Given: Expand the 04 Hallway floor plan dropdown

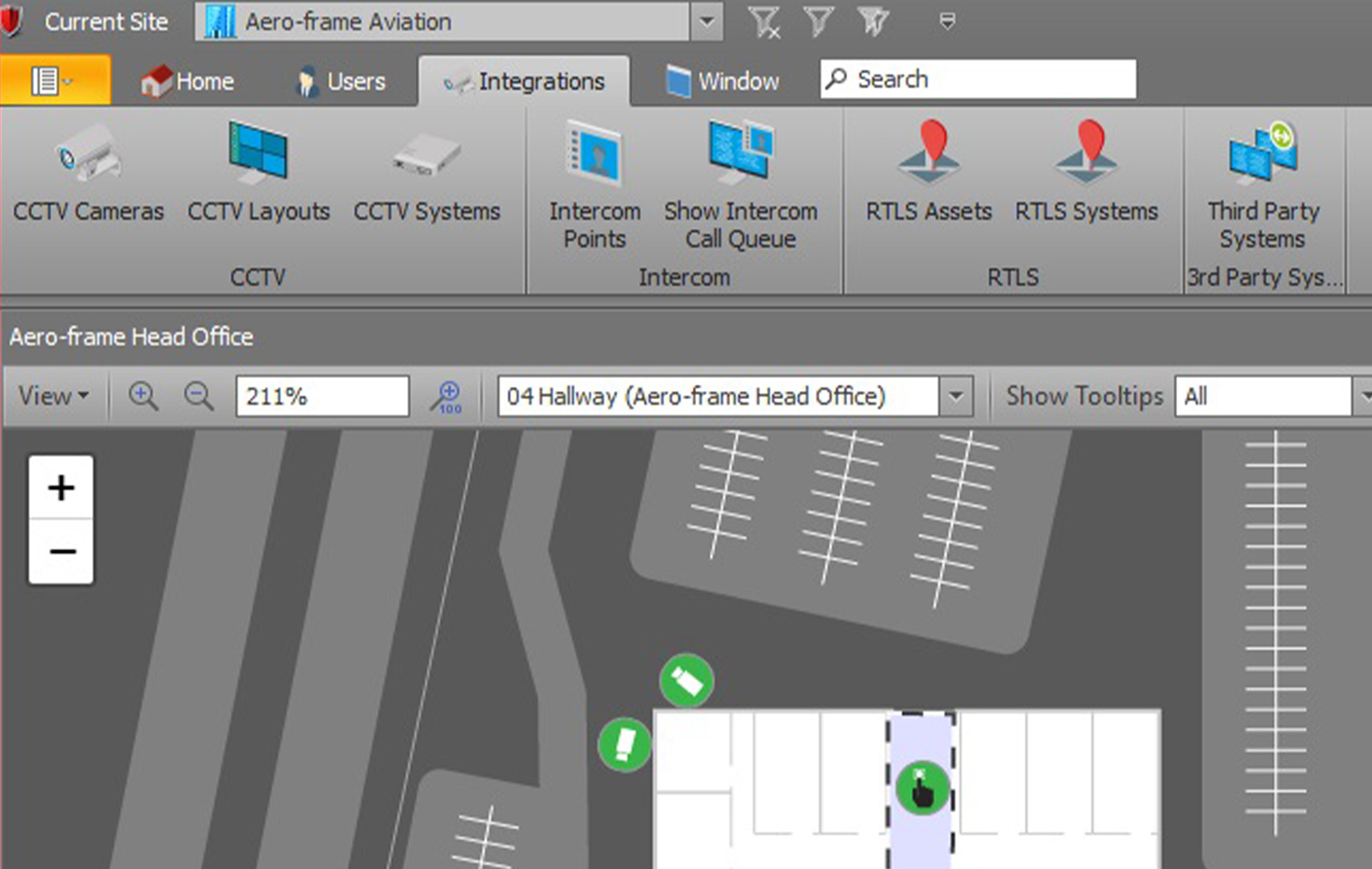Looking at the screenshot, I should pos(956,397).
